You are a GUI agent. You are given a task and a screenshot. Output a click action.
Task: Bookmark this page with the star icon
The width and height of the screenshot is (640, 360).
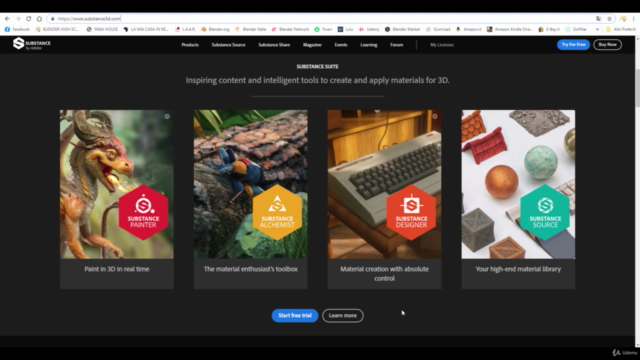pyautogui.click(x=609, y=19)
